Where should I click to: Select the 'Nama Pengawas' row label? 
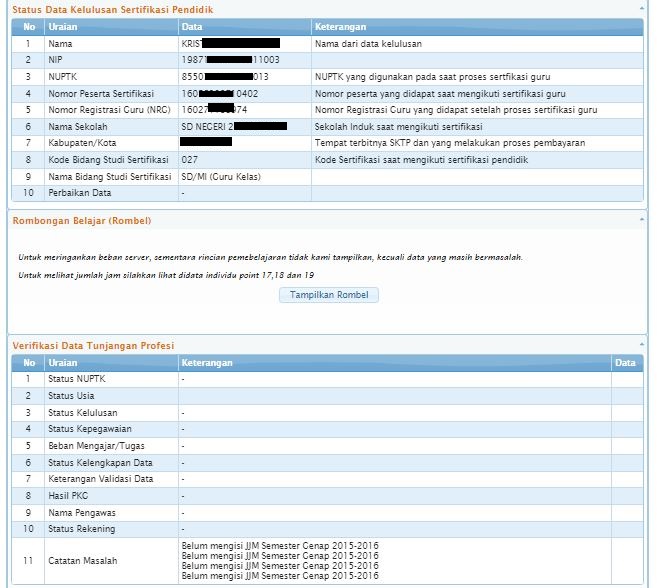82,513
